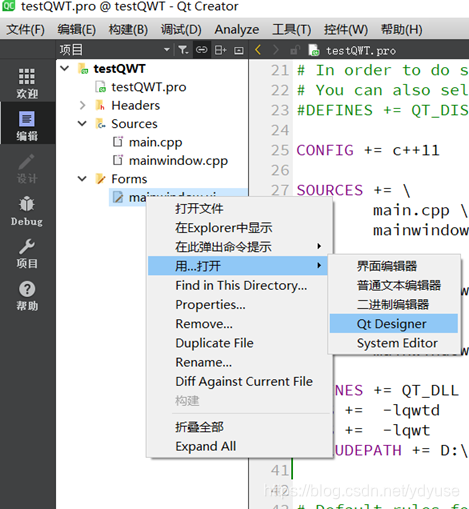Open the Analyze menu

pos(237,30)
